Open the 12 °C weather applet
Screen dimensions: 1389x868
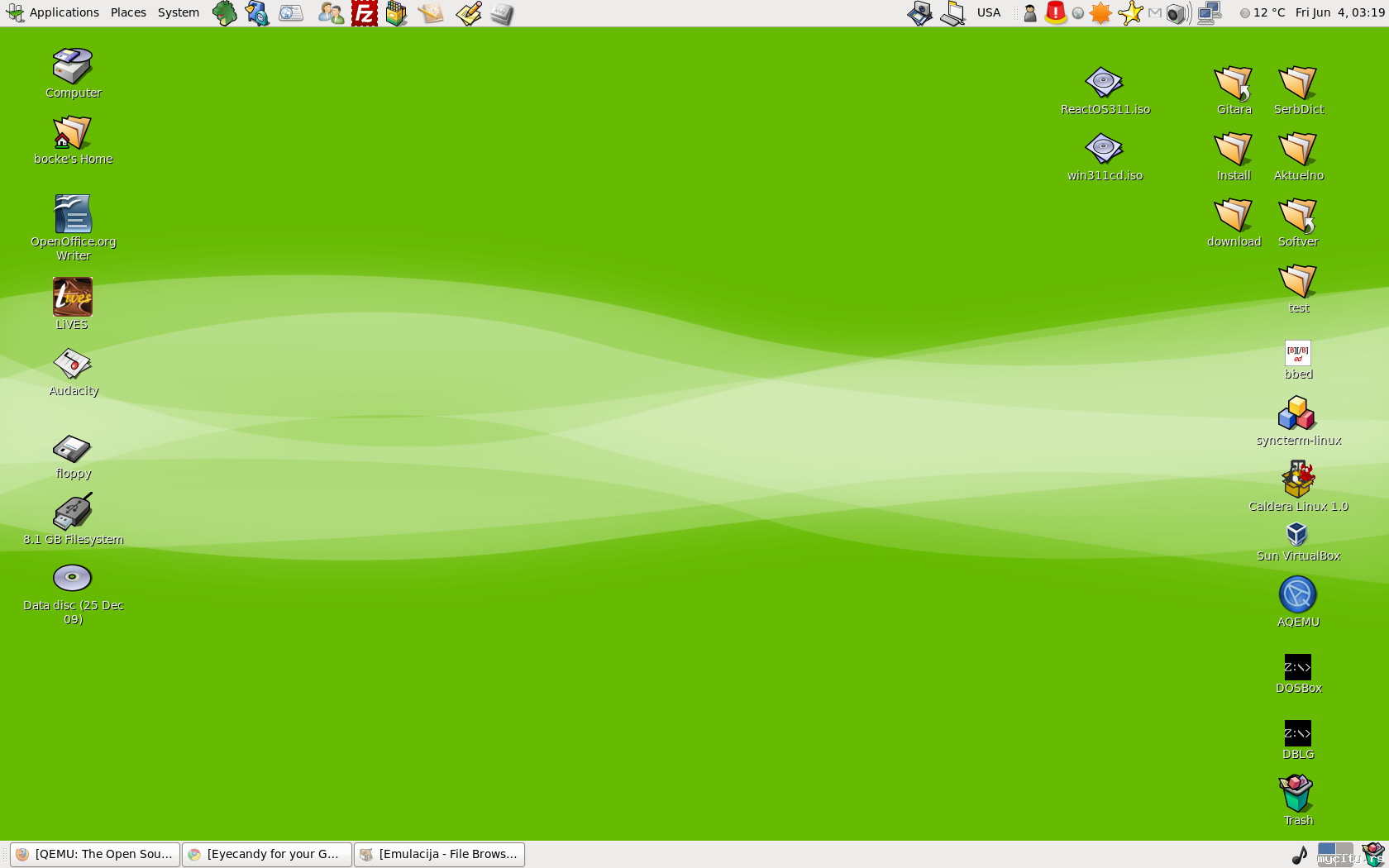(1263, 12)
